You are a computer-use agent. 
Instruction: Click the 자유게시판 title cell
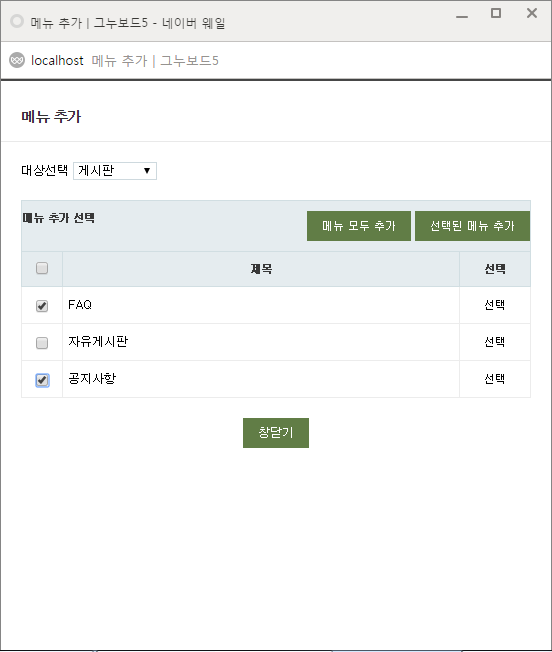pos(261,342)
